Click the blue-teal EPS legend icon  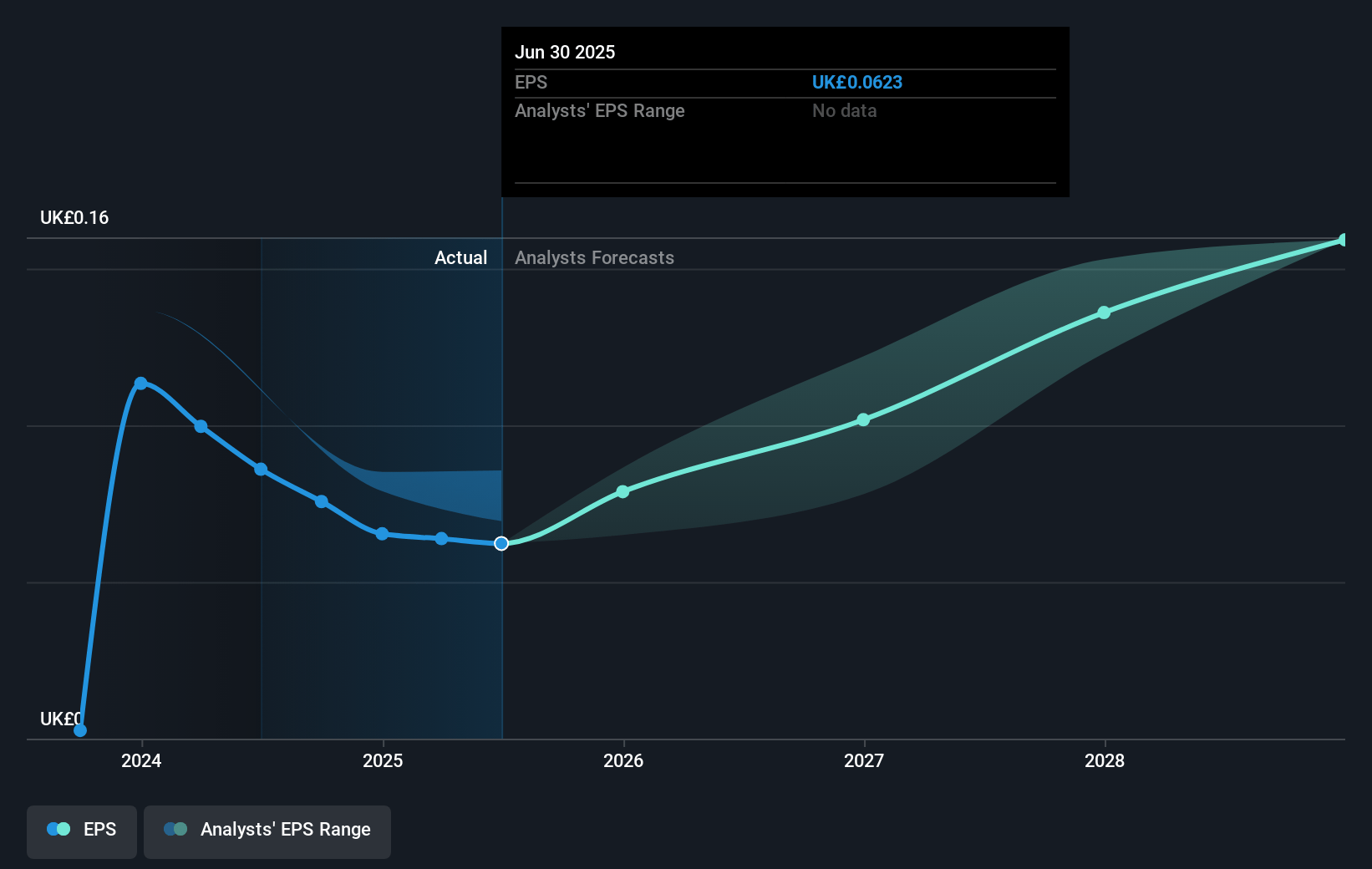click(x=58, y=830)
